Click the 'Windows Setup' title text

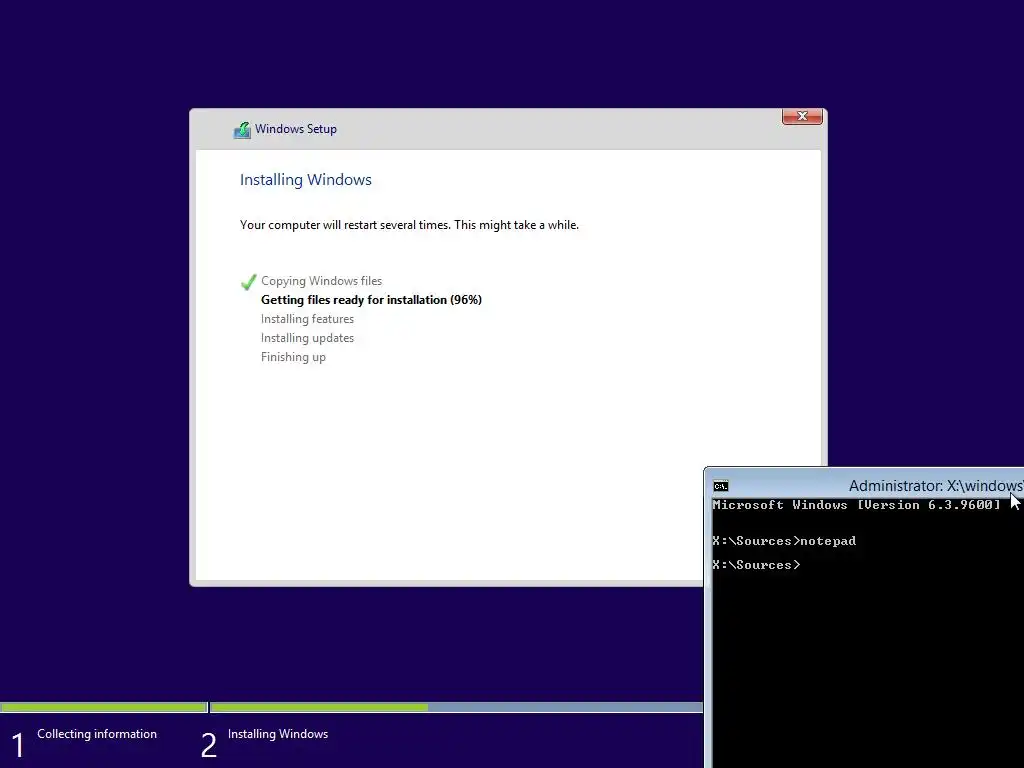296,129
